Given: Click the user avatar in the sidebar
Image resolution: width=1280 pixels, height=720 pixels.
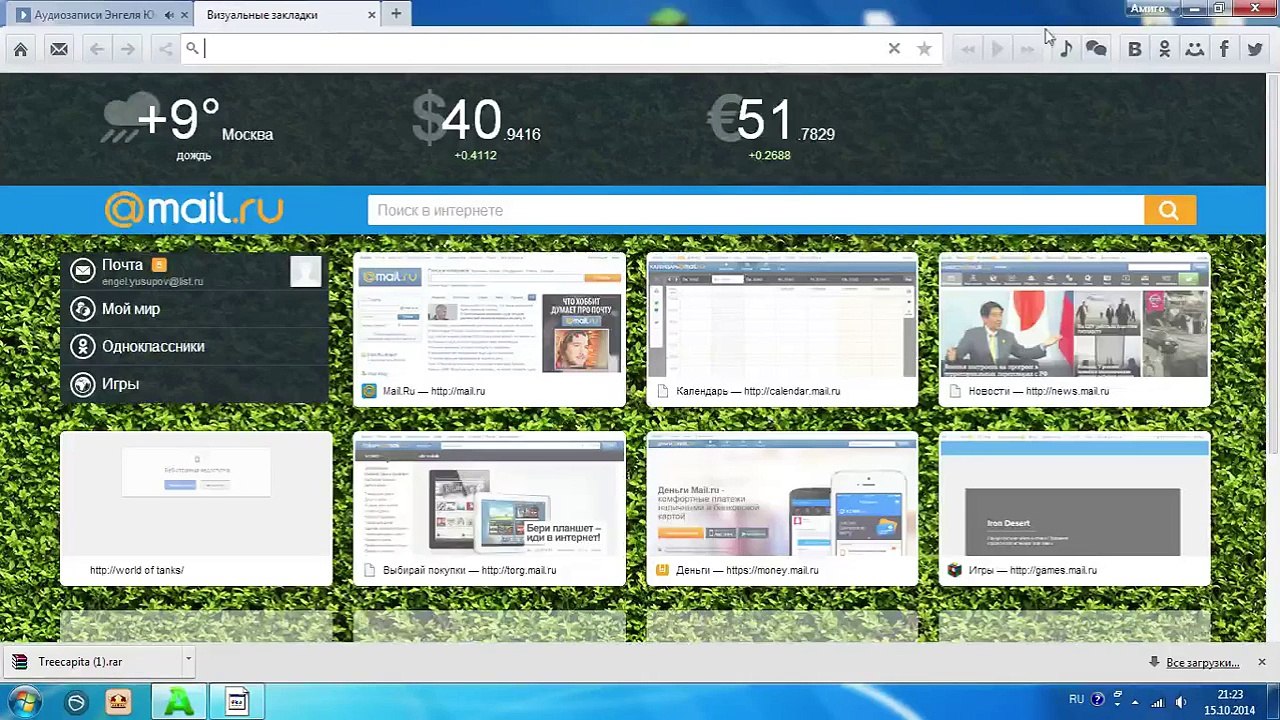Looking at the screenshot, I should click(306, 271).
